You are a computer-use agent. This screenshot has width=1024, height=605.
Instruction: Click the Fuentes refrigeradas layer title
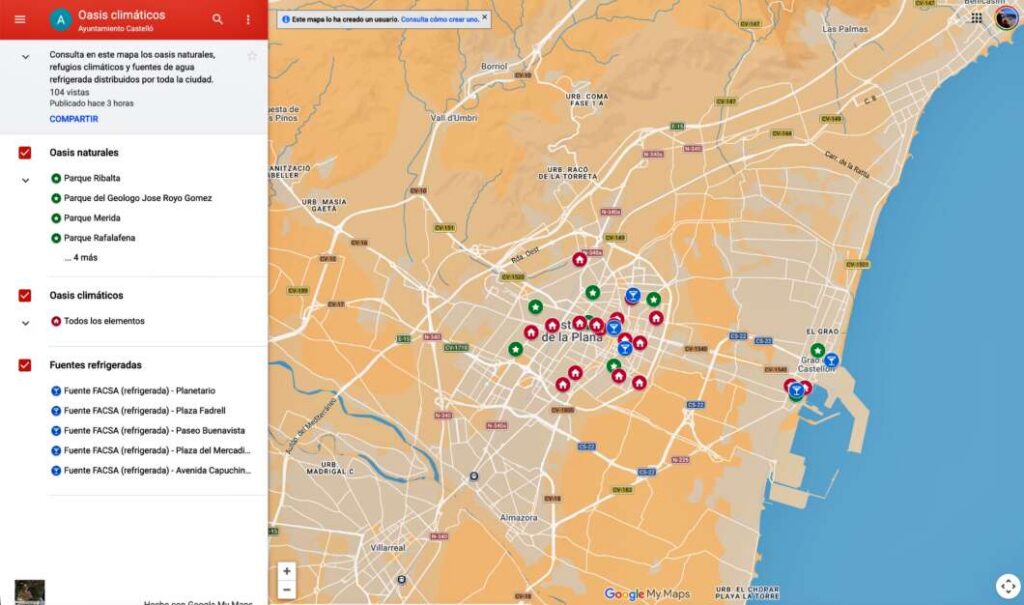(x=95, y=365)
